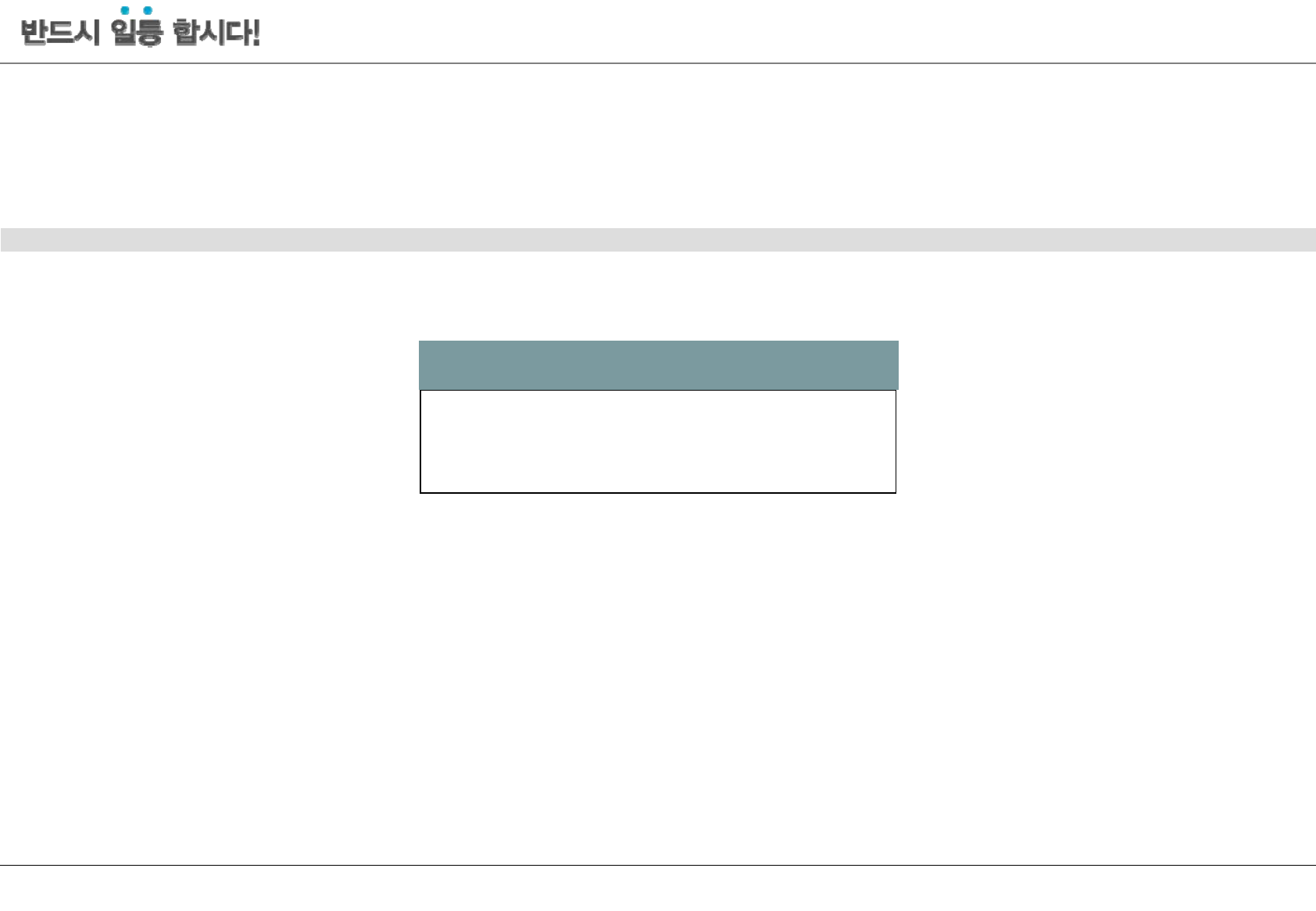The image size is (1316, 911).
Task: Click the word 일등 in the logo
Action: pos(137,33)
